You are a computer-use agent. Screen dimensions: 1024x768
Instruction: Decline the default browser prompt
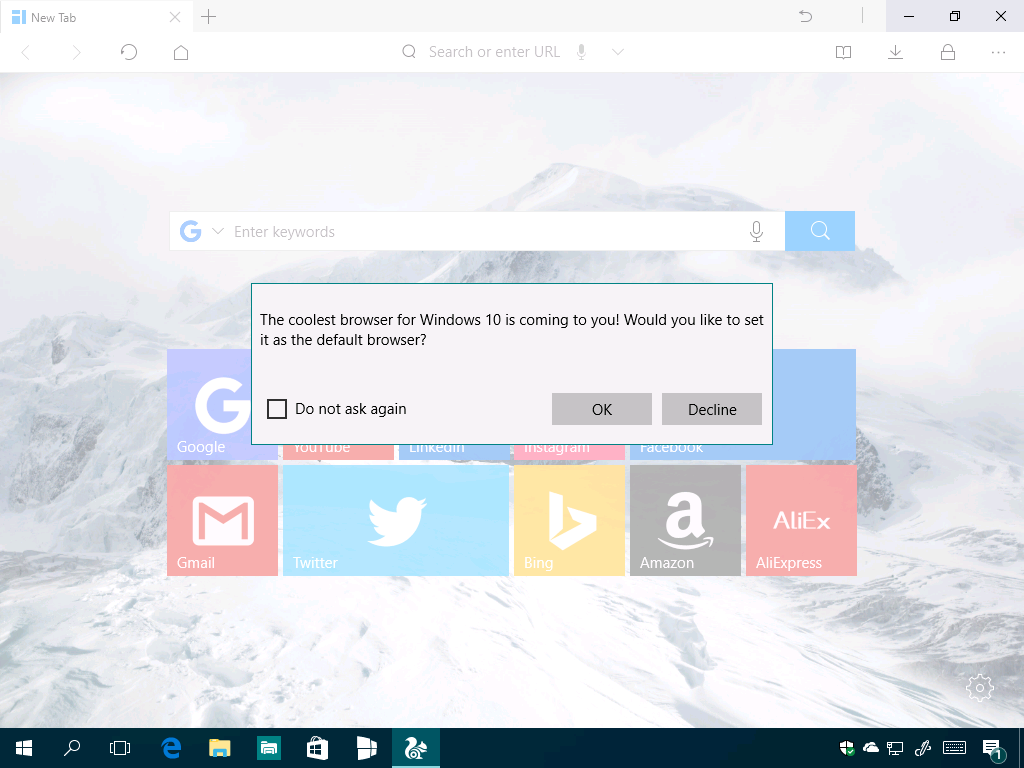tap(712, 409)
